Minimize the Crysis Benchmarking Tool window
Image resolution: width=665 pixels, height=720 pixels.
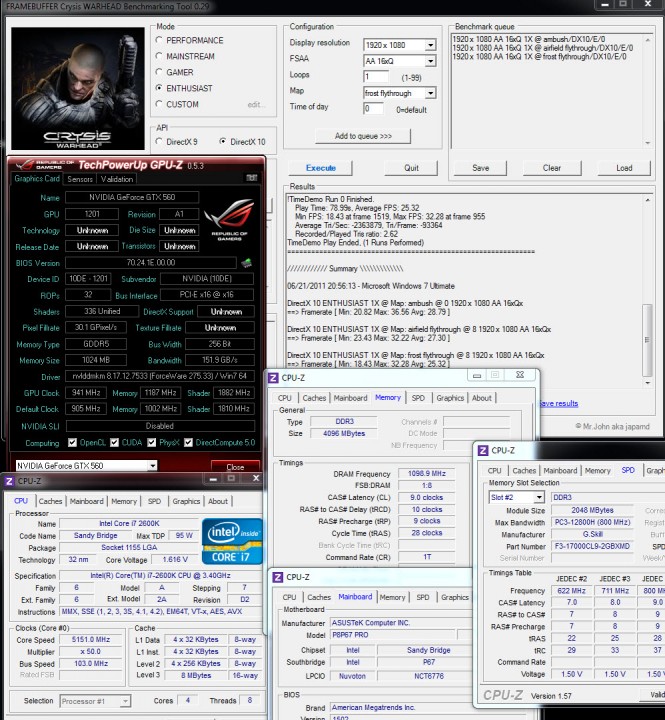pos(604,4)
